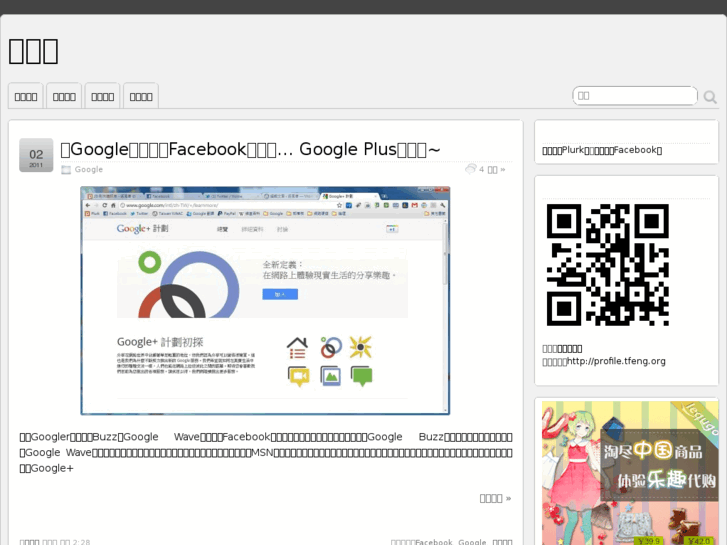The image size is (727, 545).
Task: Open the third navigation tab
Action: (x=102, y=96)
